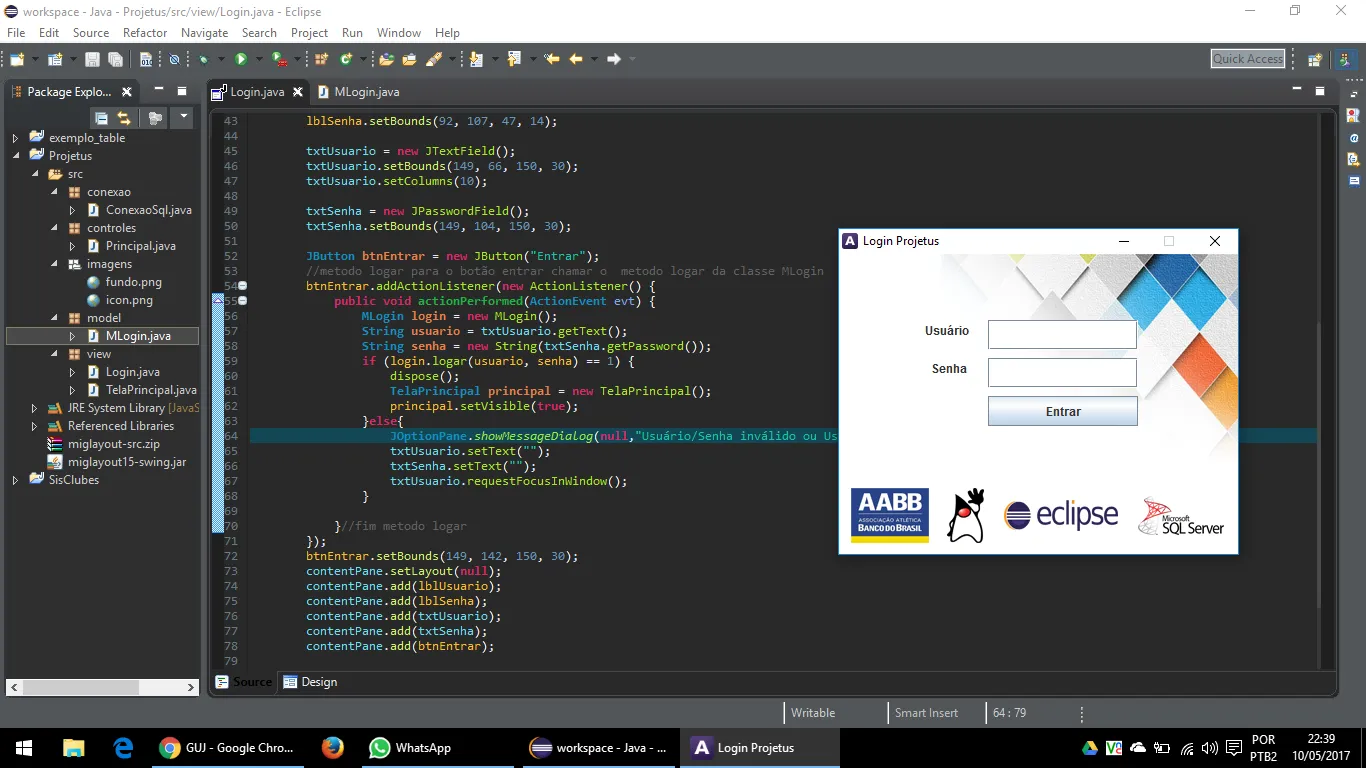Click the Usuário text field
This screenshot has width=1366, height=768.
[1062, 334]
